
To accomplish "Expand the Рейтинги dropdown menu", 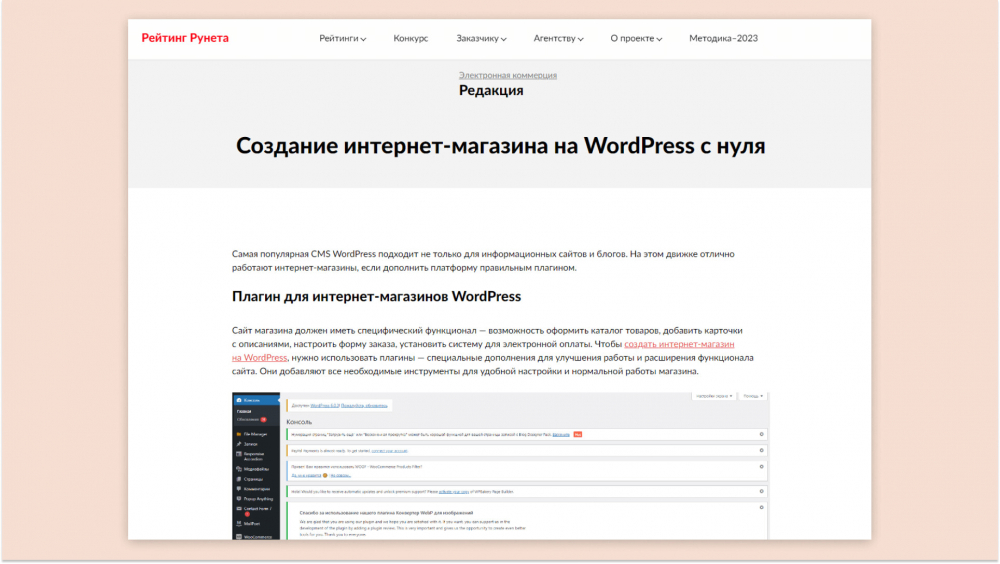I will (342, 38).
